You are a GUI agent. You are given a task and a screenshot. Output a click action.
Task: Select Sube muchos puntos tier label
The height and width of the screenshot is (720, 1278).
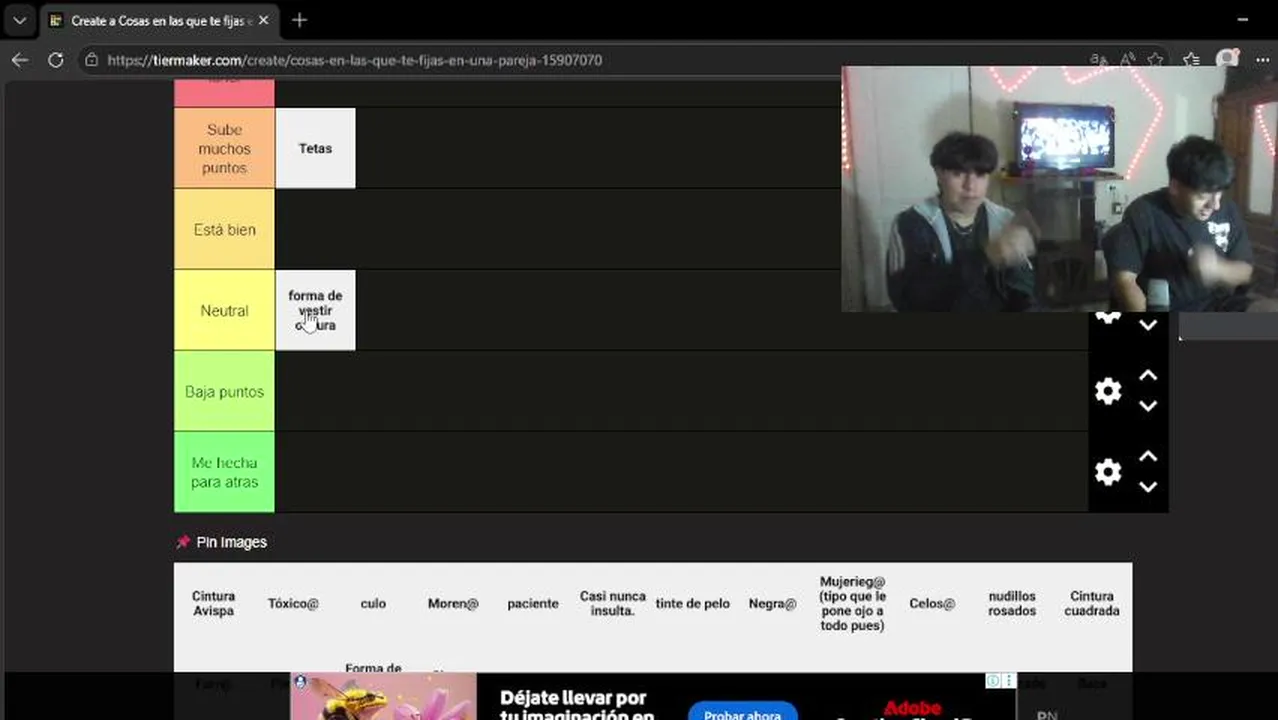click(x=224, y=148)
